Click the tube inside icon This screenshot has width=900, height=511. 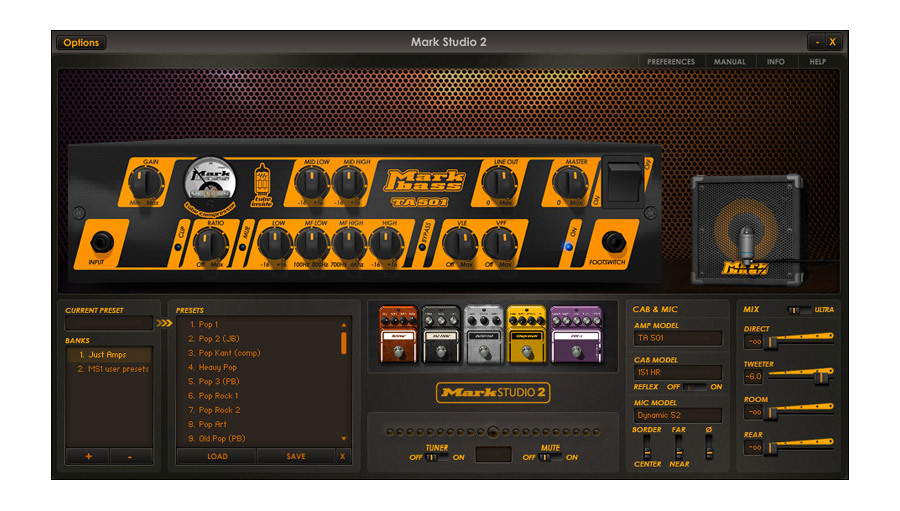262,185
